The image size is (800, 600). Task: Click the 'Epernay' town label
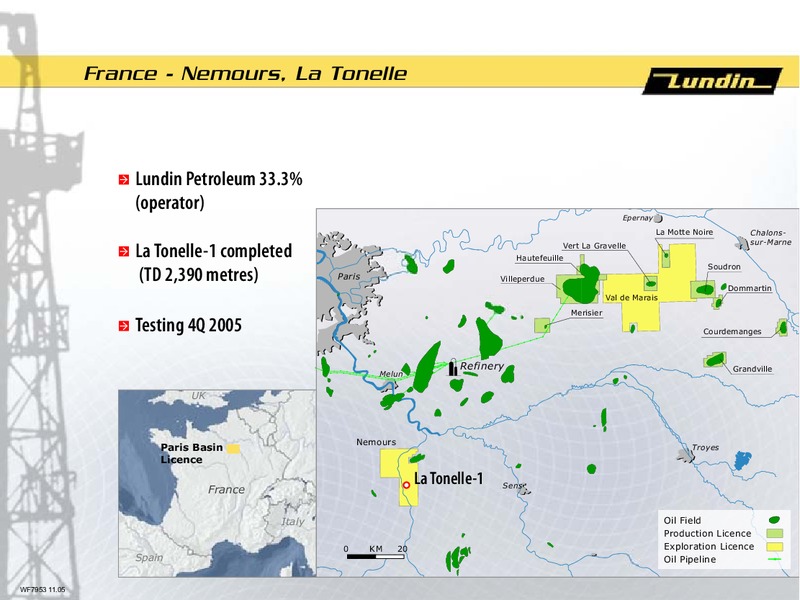tap(637, 218)
